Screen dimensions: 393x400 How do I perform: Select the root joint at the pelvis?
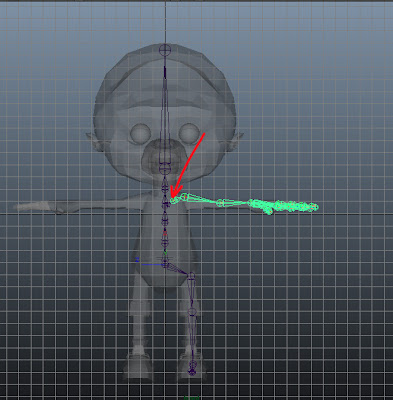(x=165, y=265)
